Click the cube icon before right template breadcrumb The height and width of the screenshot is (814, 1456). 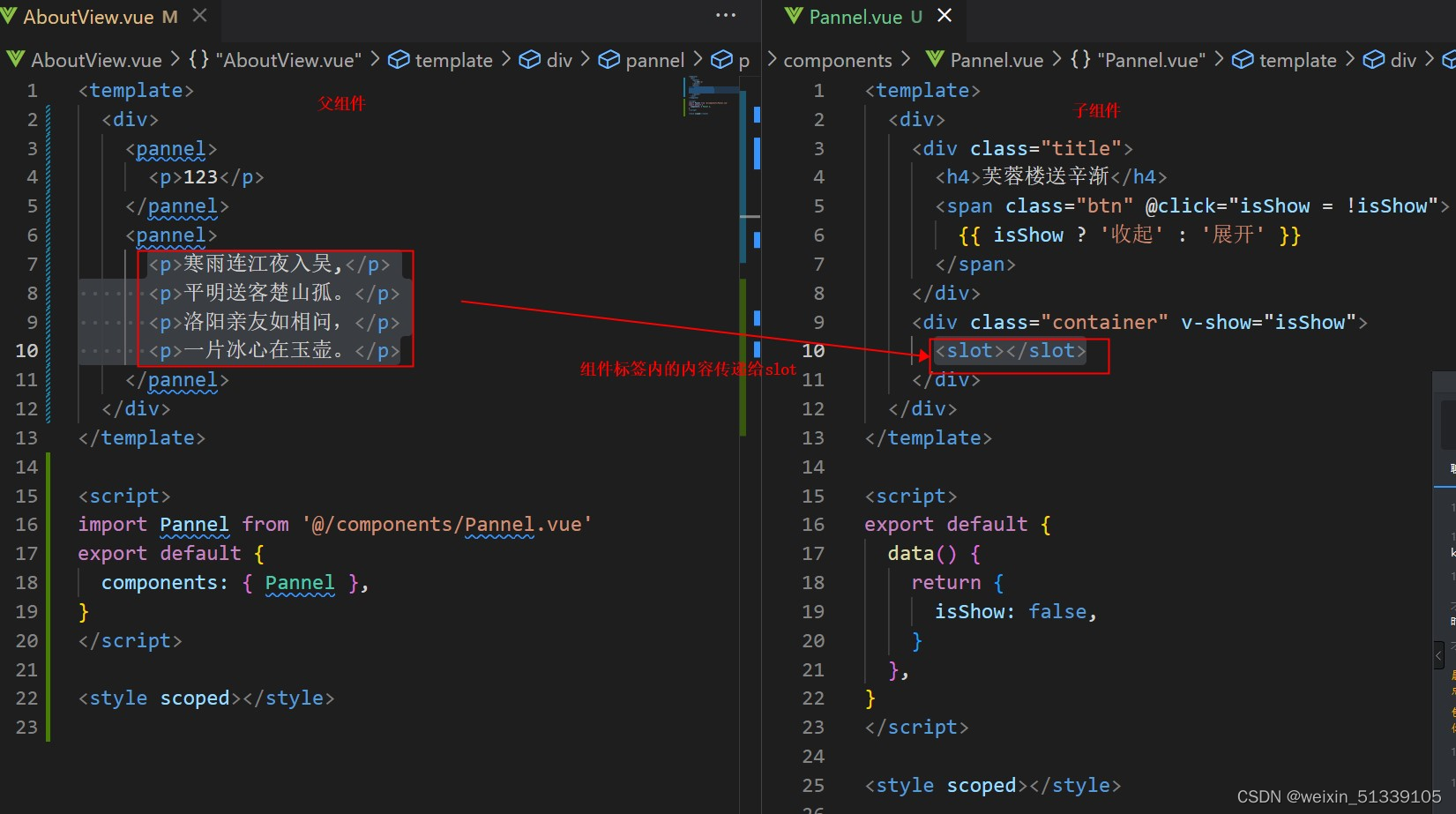coord(1243,59)
